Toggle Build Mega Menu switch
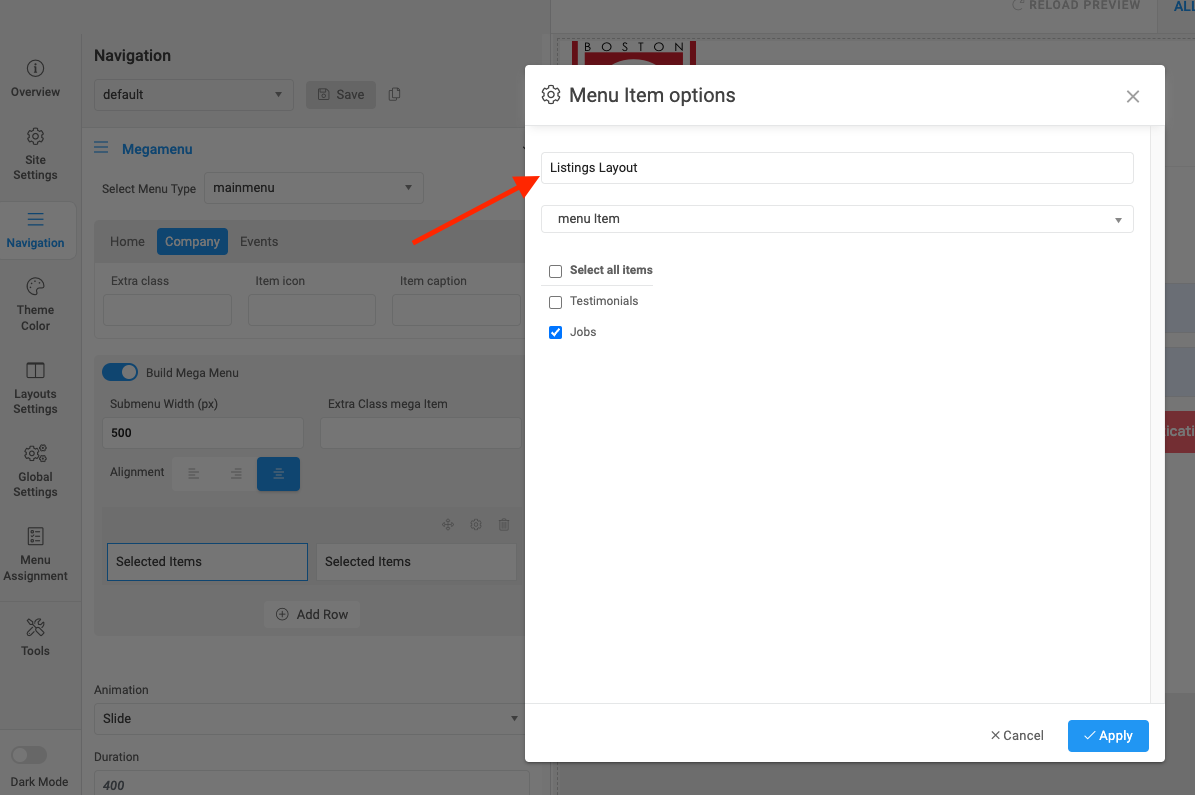The image size is (1195, 795). coord(120,372)
